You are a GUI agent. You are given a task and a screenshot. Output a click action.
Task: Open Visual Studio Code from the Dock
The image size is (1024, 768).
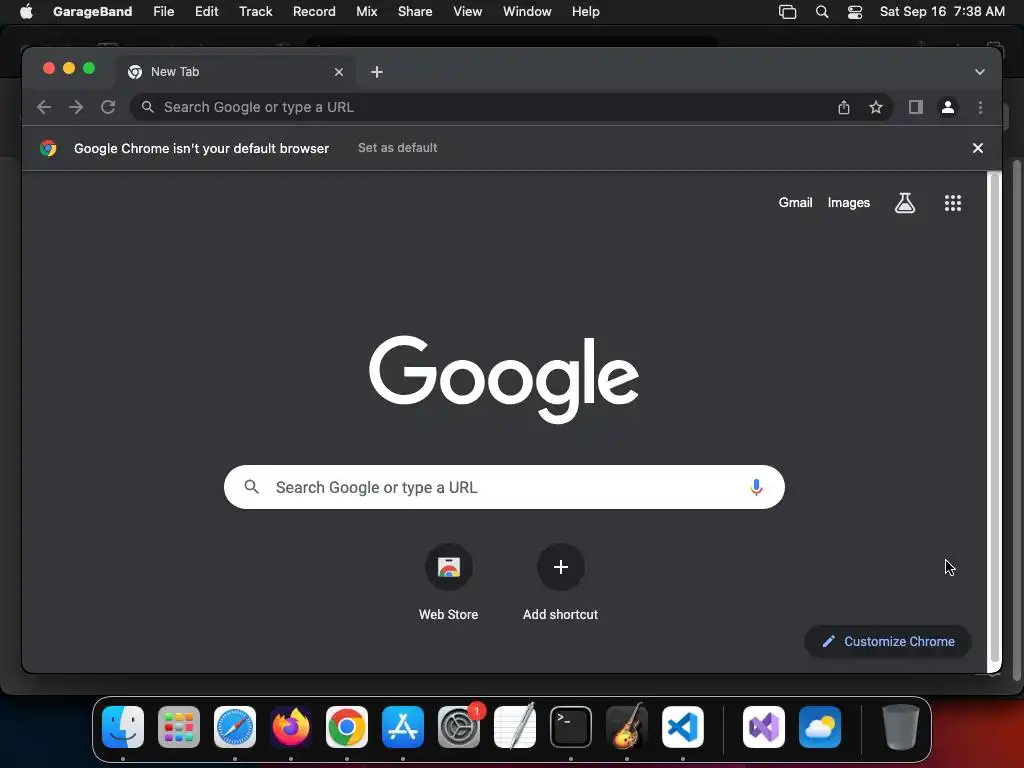[683, 727]
